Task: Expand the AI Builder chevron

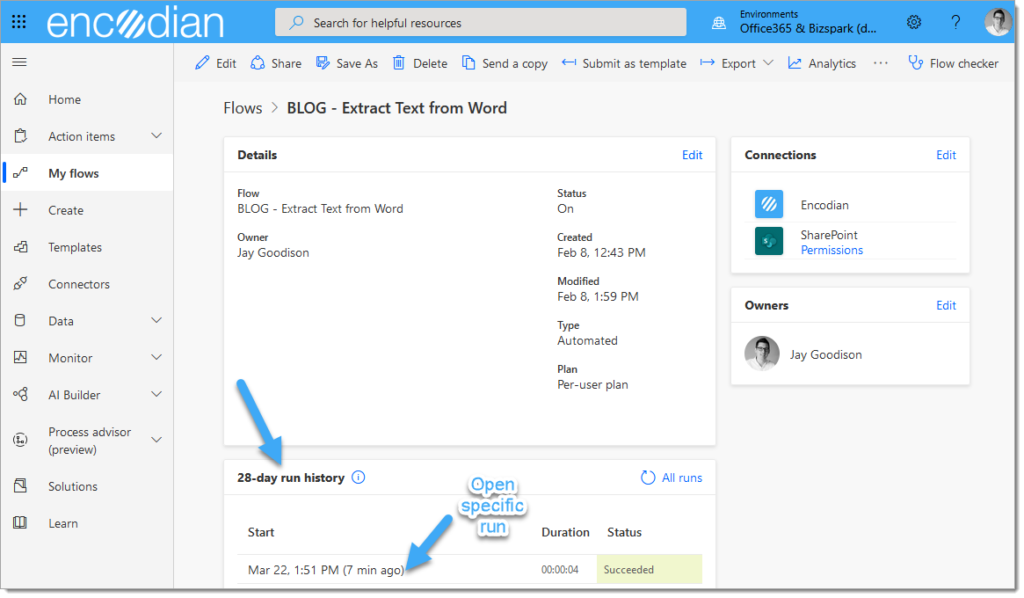Action: point(156,394)
